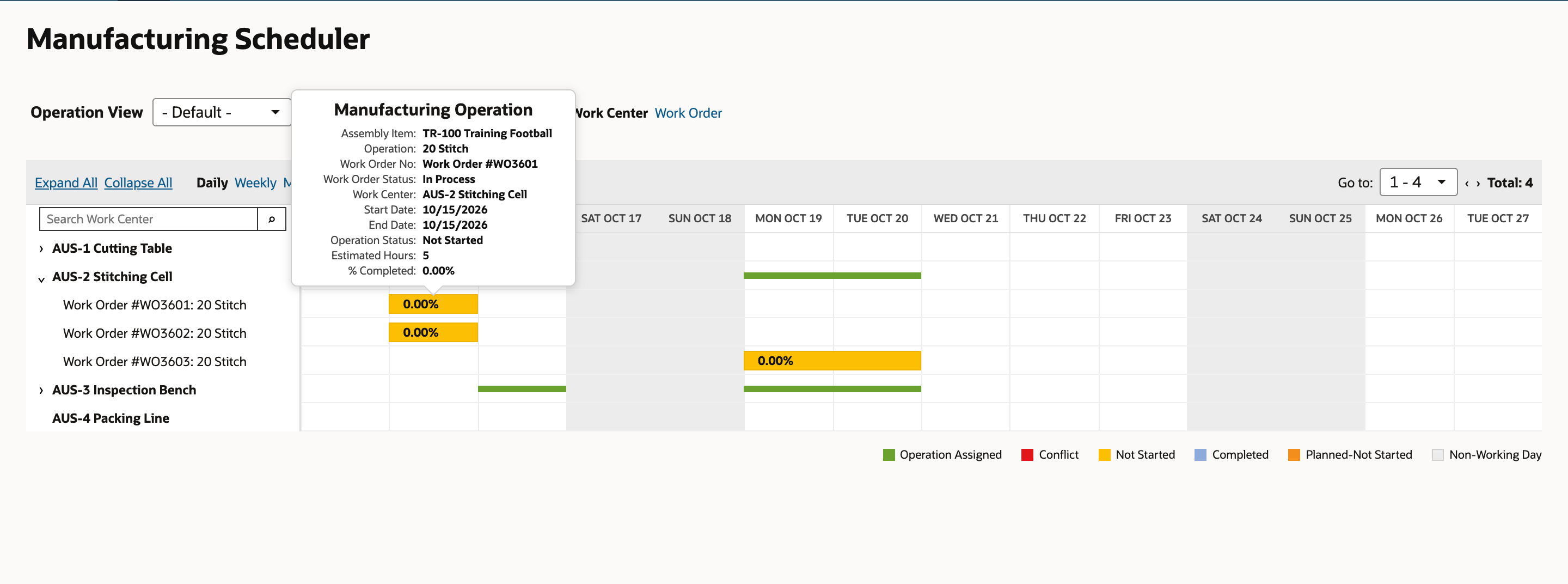Expand AUS-1 Cutting Table row
This screenshot has height=584, width=1568.
click(x=41, y=248)
